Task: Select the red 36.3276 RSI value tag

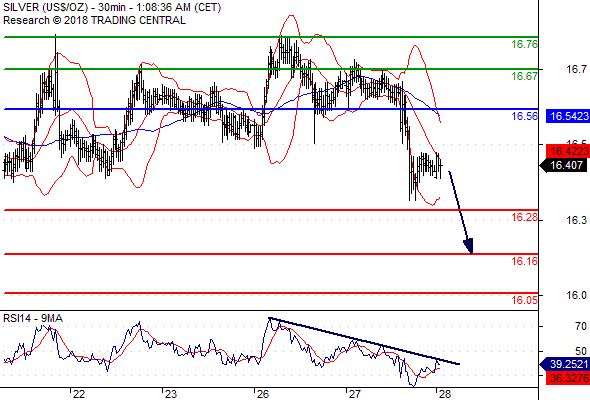Action: click(x=567, y=378)
